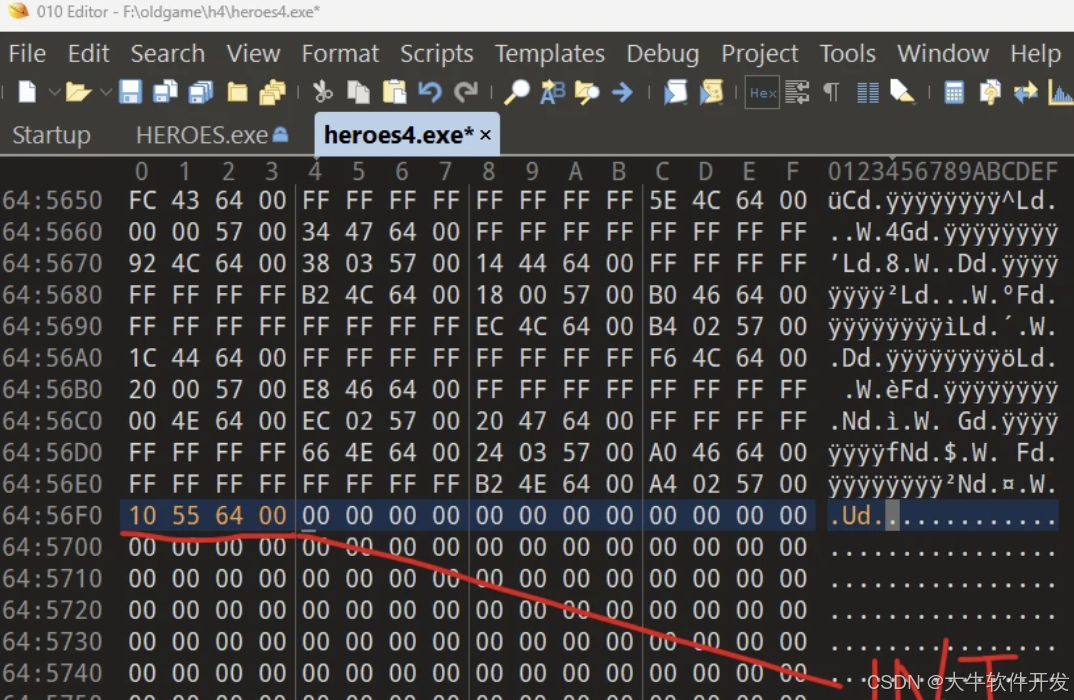Click the Close All files icon
Image resolution: width=1074 pixels, height=700 pixels.
[x=273, y=91]
